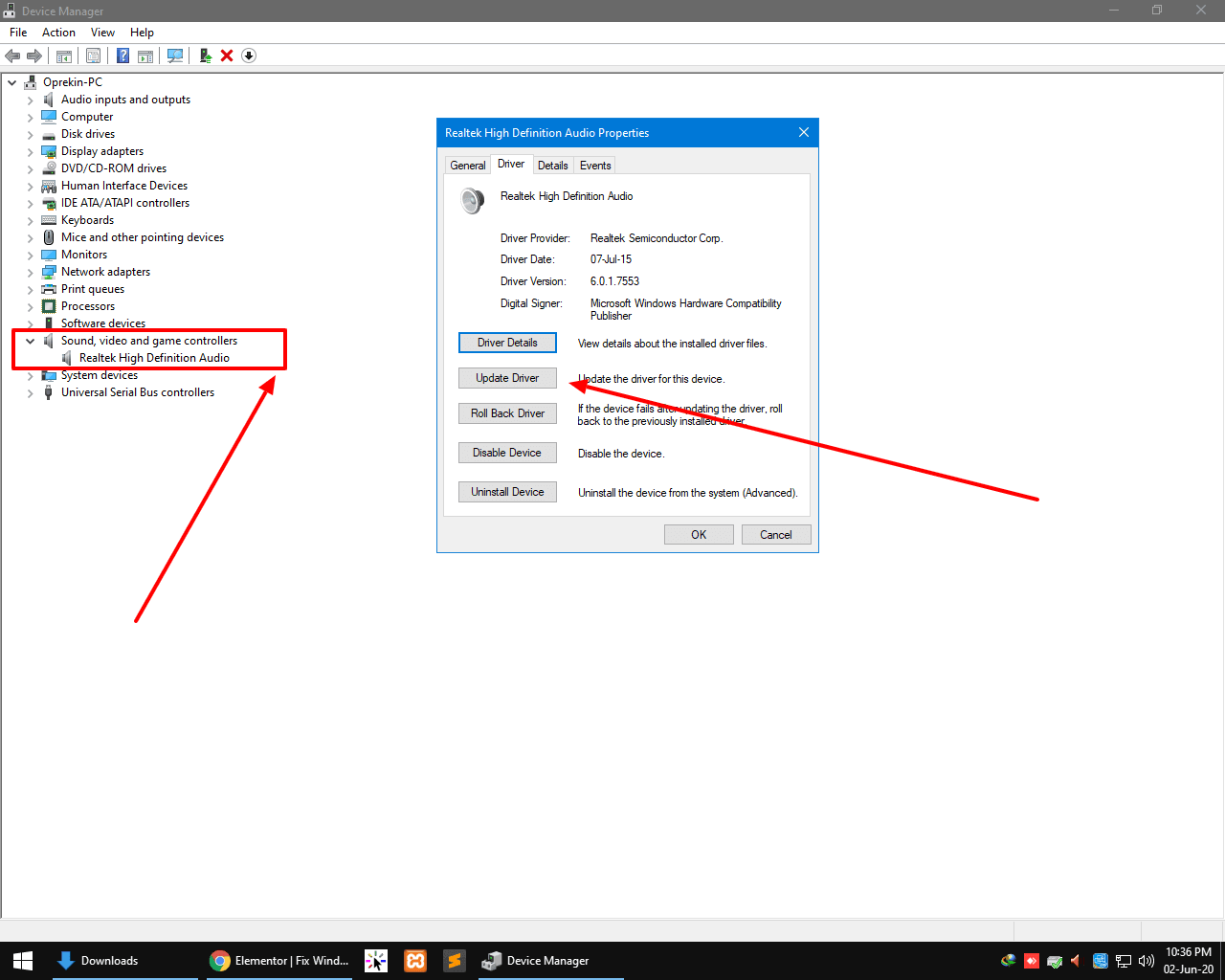
Task: Switch to the Events tab
Action: 595,166
